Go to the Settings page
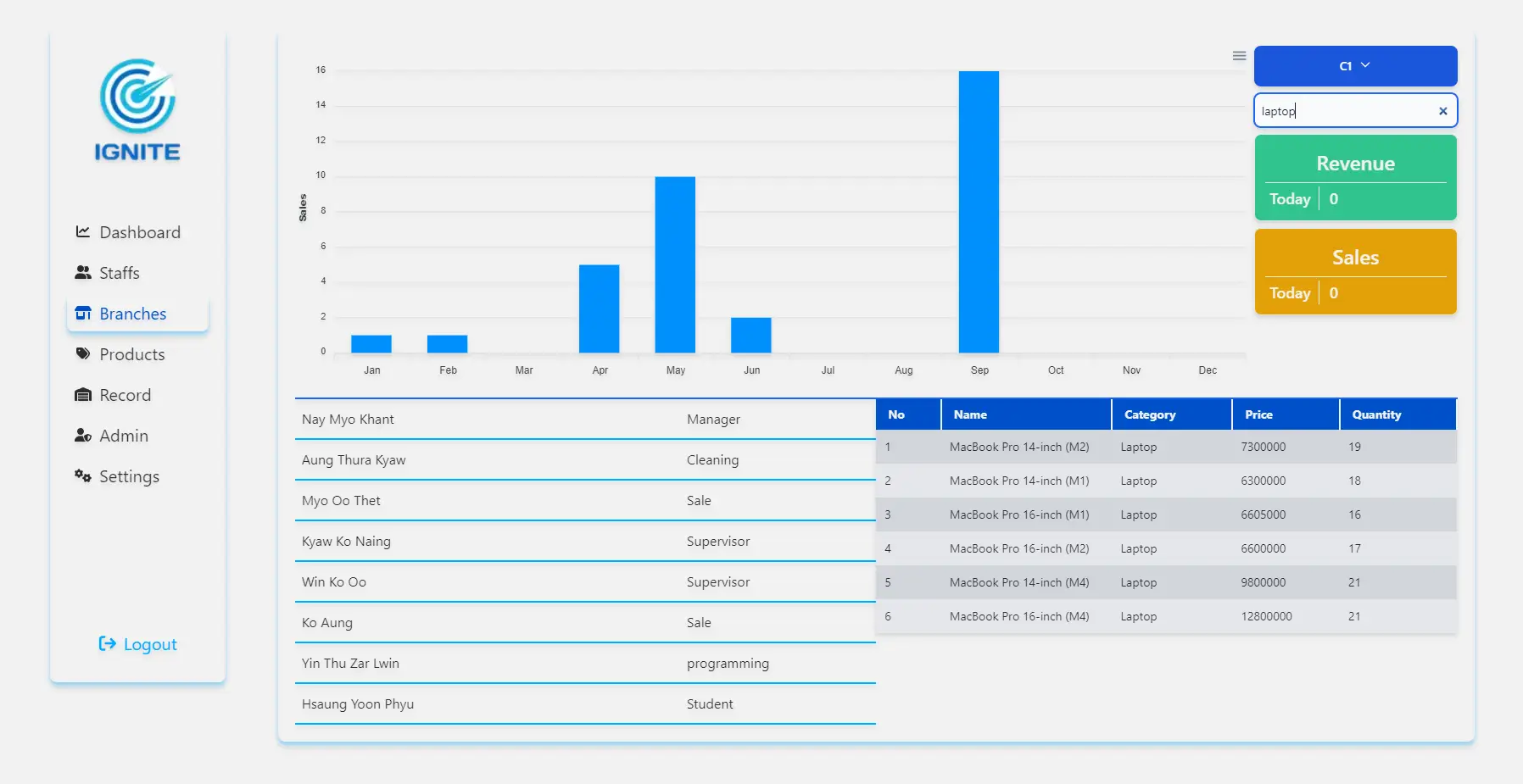The height and width of the screenshot is (784, 1523). pyautogui.click(x=129, y=476)
